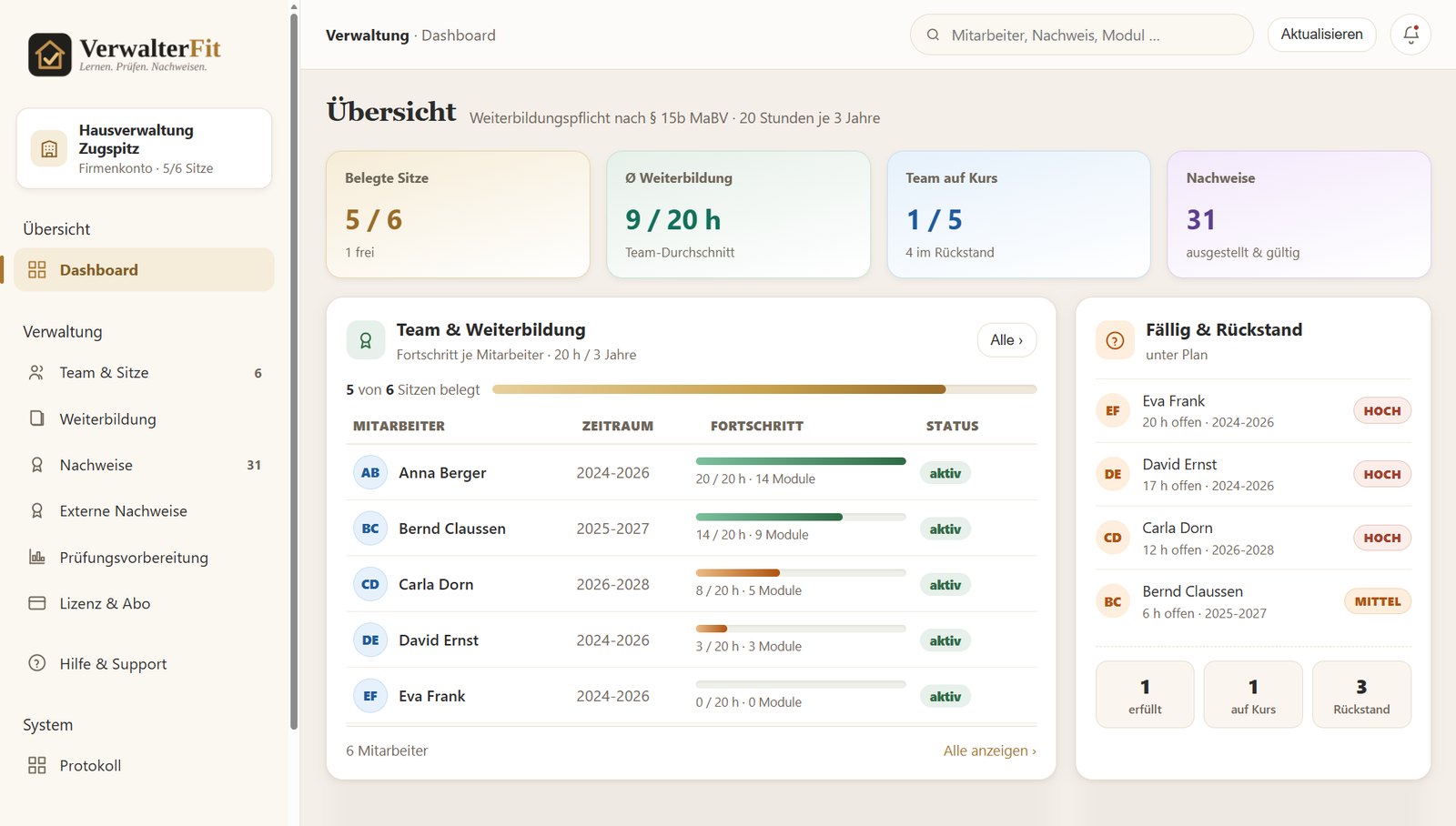Select the Nachweise 31 summary card
This screenshot has width=1456, height=826.
coord(1299,215)
